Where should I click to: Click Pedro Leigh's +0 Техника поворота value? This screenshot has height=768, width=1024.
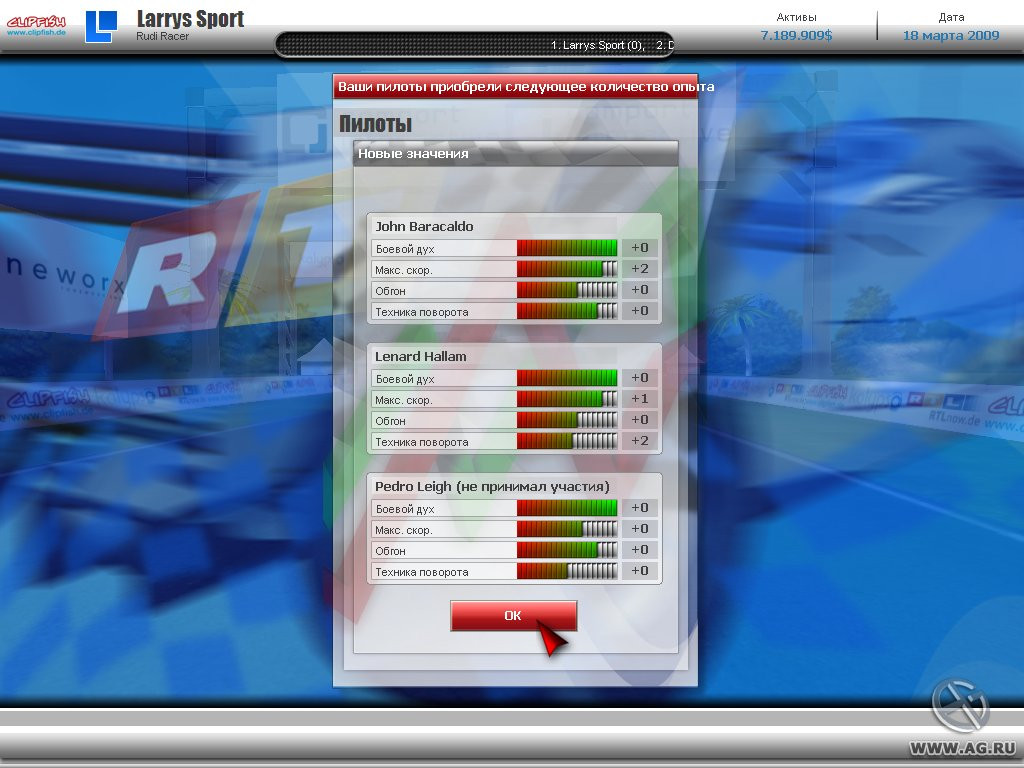[x=639, y=570]
